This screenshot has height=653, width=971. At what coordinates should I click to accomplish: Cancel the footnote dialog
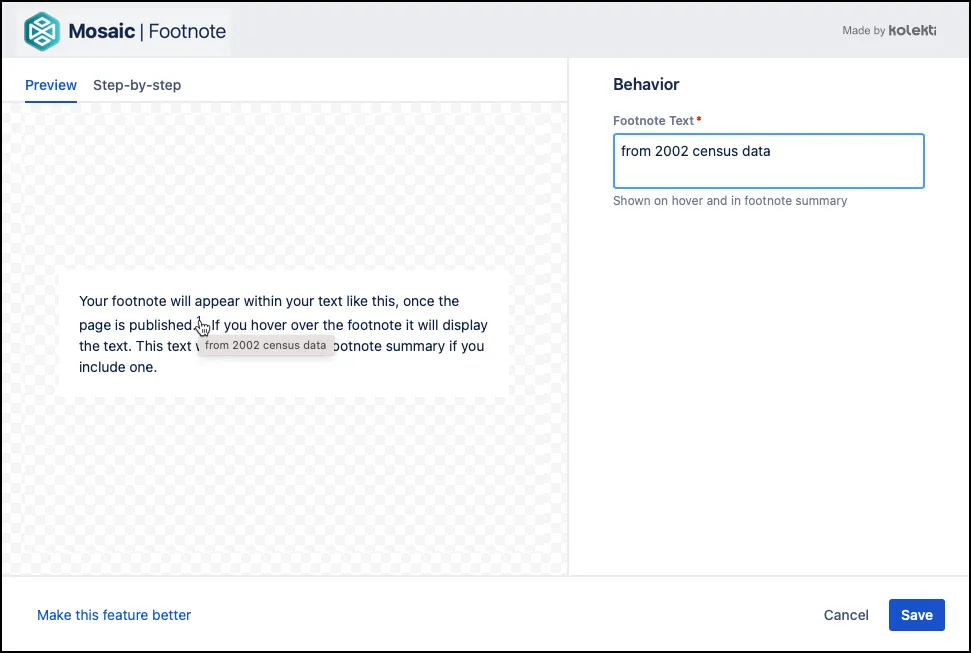click(x=846, y=615)
